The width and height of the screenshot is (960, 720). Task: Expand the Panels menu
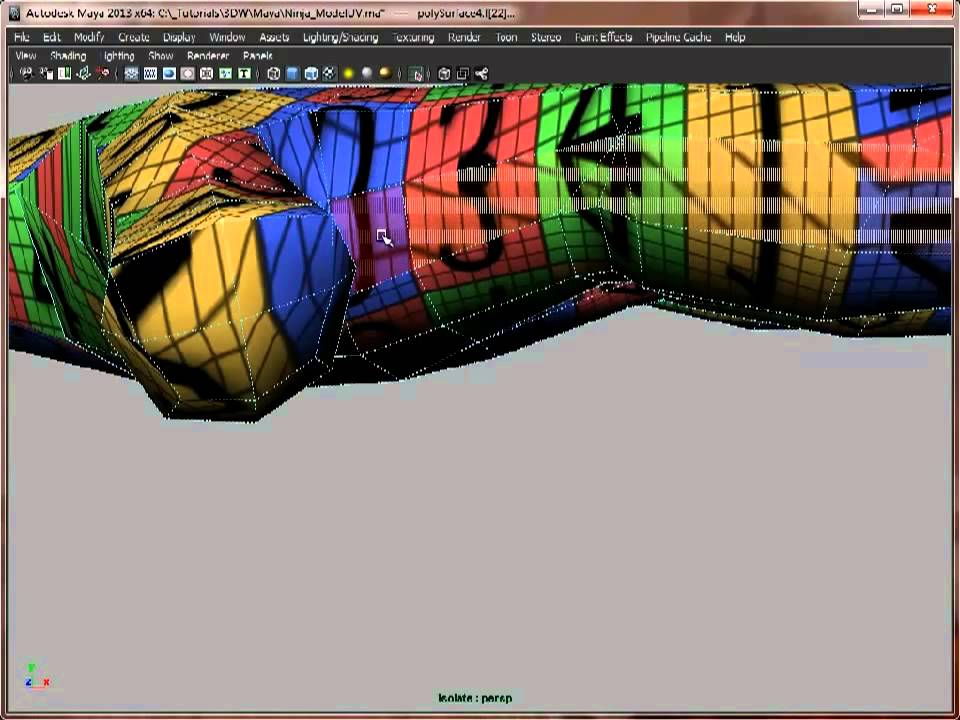tap(258, 56)
